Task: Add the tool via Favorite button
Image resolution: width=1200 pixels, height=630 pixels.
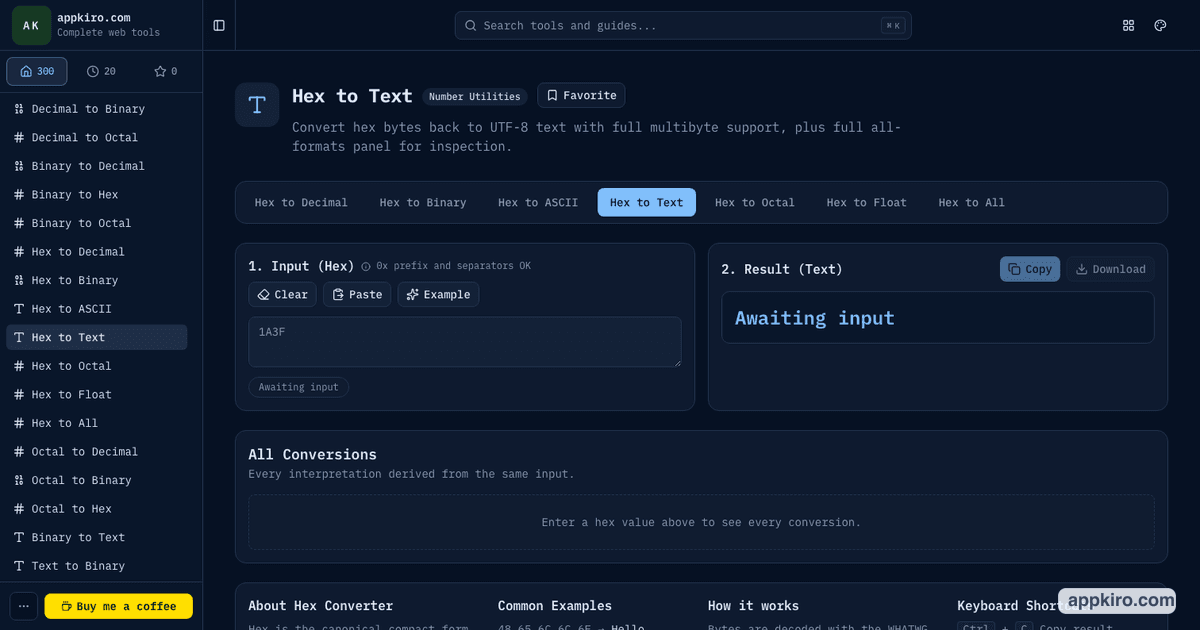Action: [x=581, y=95]
